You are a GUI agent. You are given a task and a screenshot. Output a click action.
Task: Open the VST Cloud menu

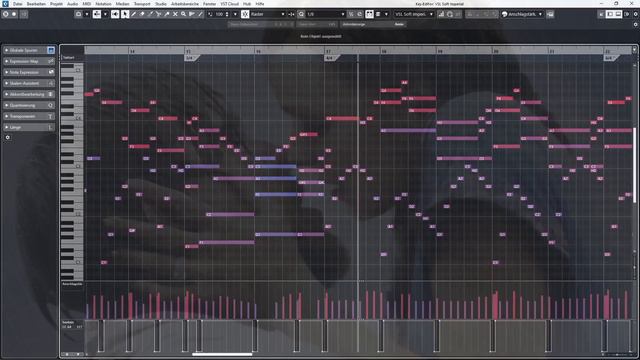point(229,4)
